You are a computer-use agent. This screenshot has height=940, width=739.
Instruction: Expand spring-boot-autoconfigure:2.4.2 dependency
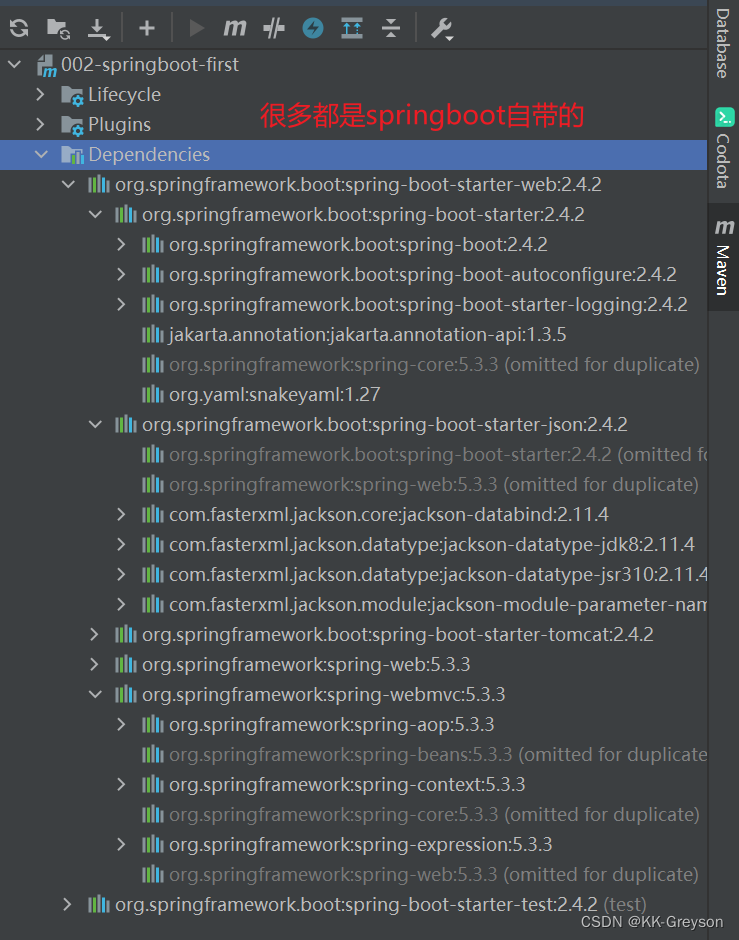(x=122, y=274)
